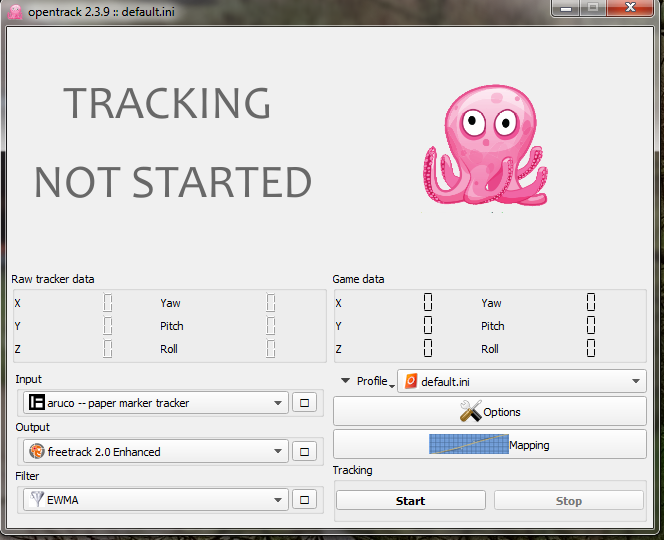Expand the Output protocol dropdown
The image size is (664, 540).
pyautogui.click(x=278, y=451)
